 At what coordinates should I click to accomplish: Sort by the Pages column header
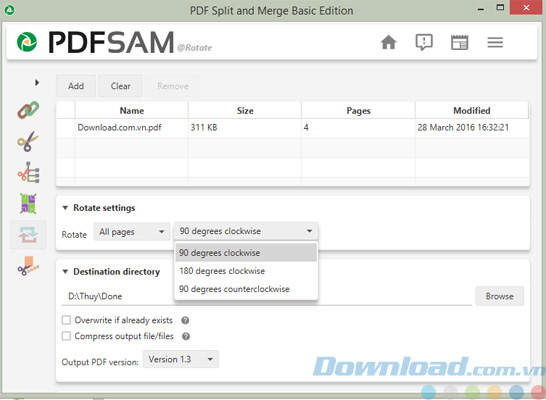point(358,111)
